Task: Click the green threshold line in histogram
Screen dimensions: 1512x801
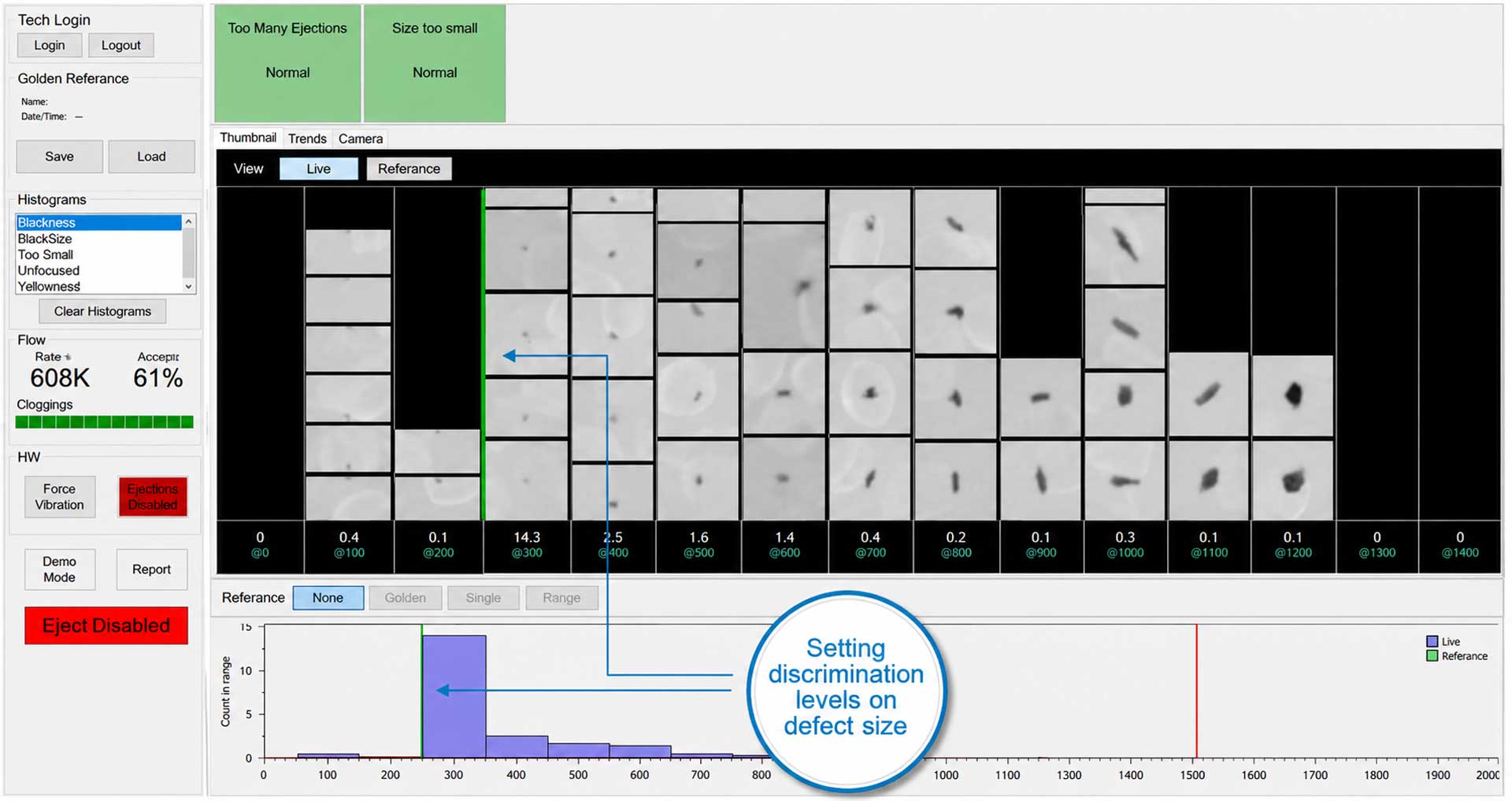Action: pos(421,692)
